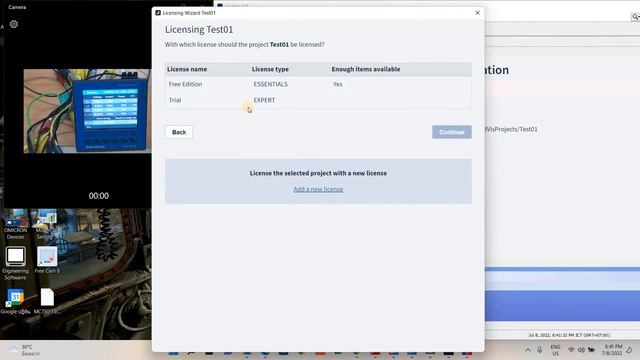Open Engineering Software desktop shortcut

click(16, 263)
